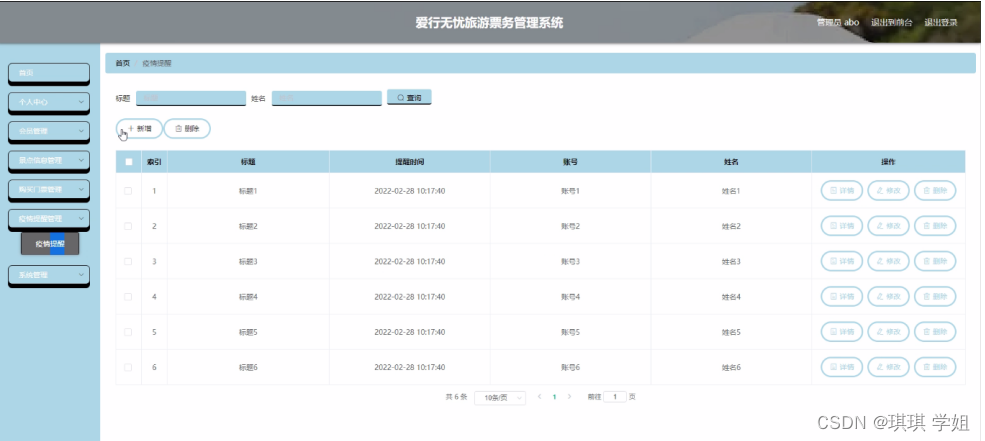This screenshot has width=985, height=441.
Task: Edit row 标题2 via 修改
Action: (x=888, y=226)
